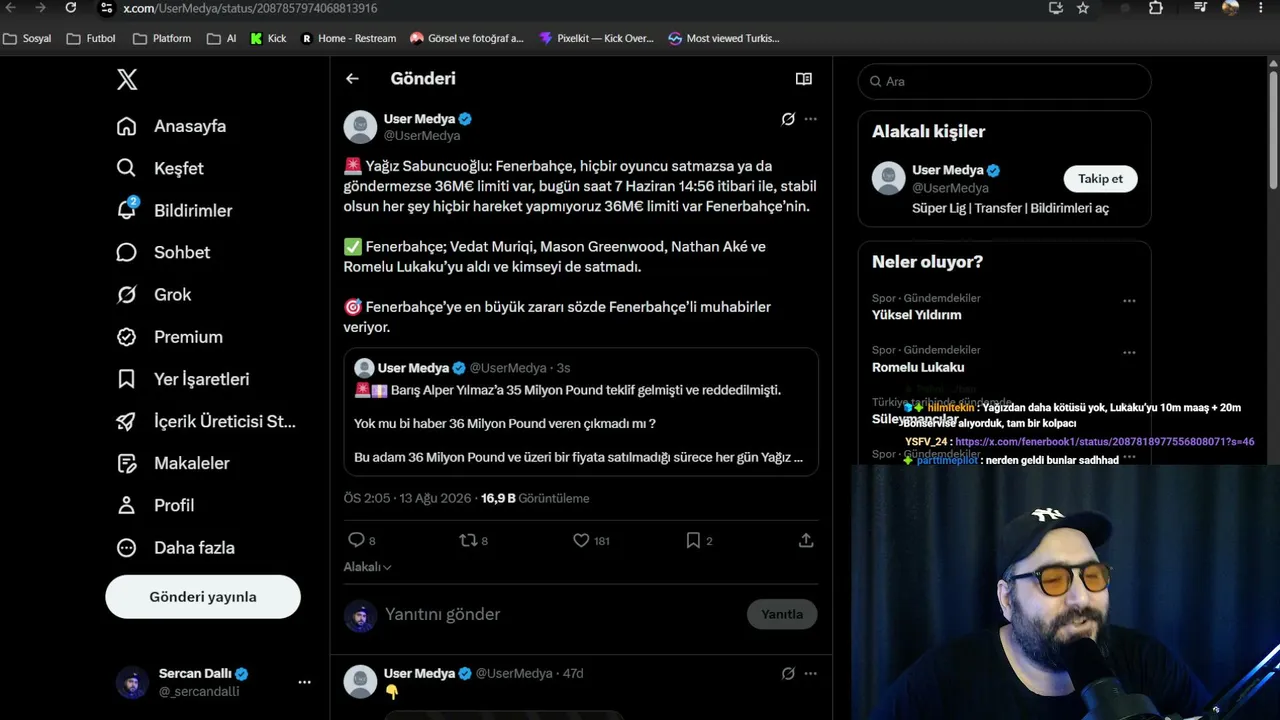Viewport: 1280px width, 720px height.
Task: Bookmark the post with the bookmark icon
Action: coord(693,540)
